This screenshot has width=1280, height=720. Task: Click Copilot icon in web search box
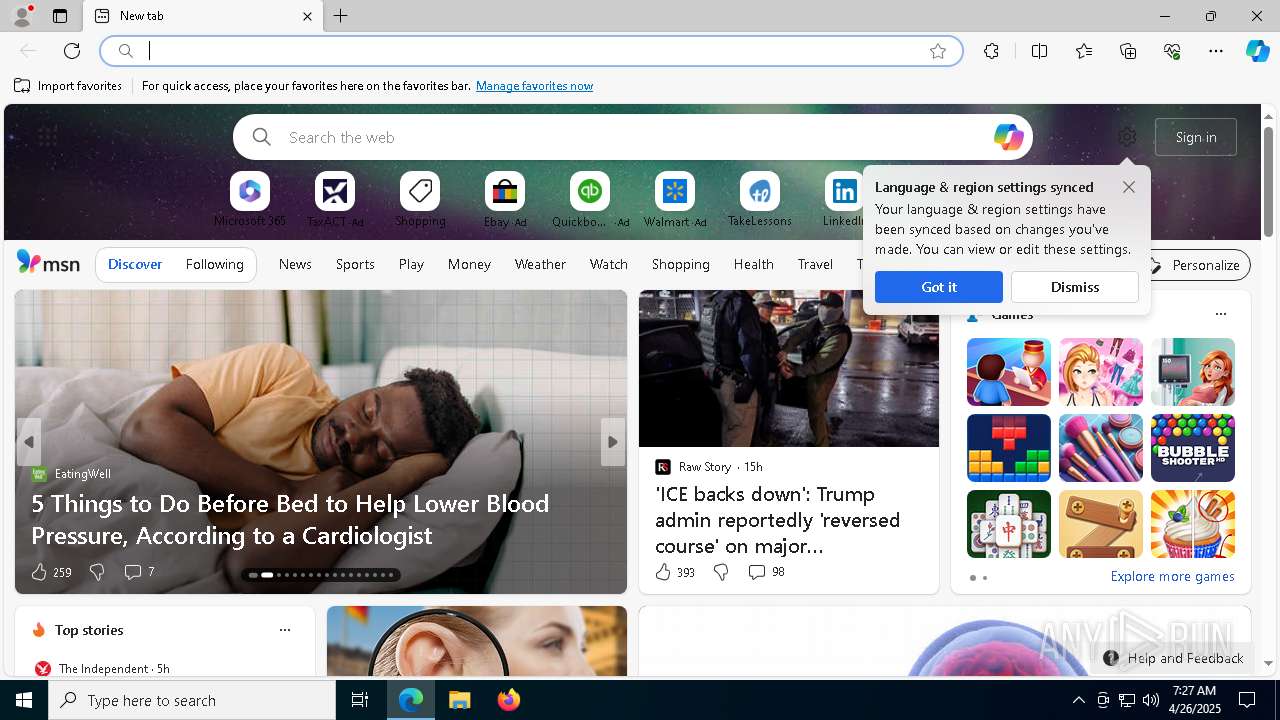tap(1008, 137)
